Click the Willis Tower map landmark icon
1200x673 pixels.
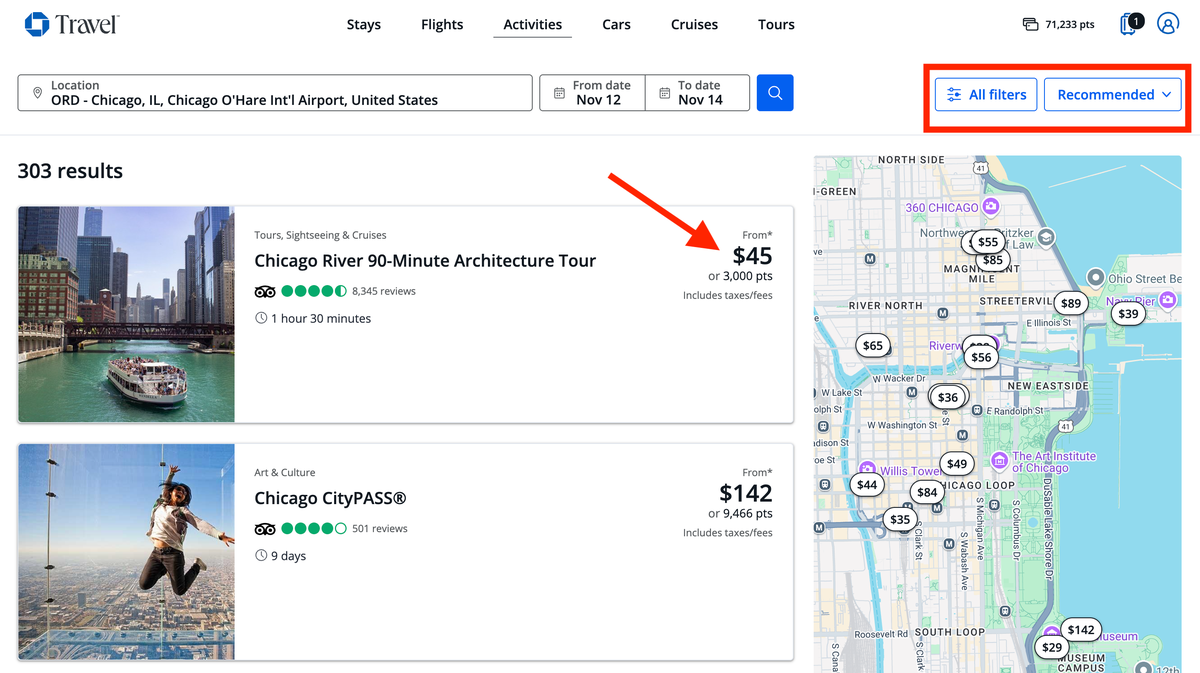pos(867,469)
